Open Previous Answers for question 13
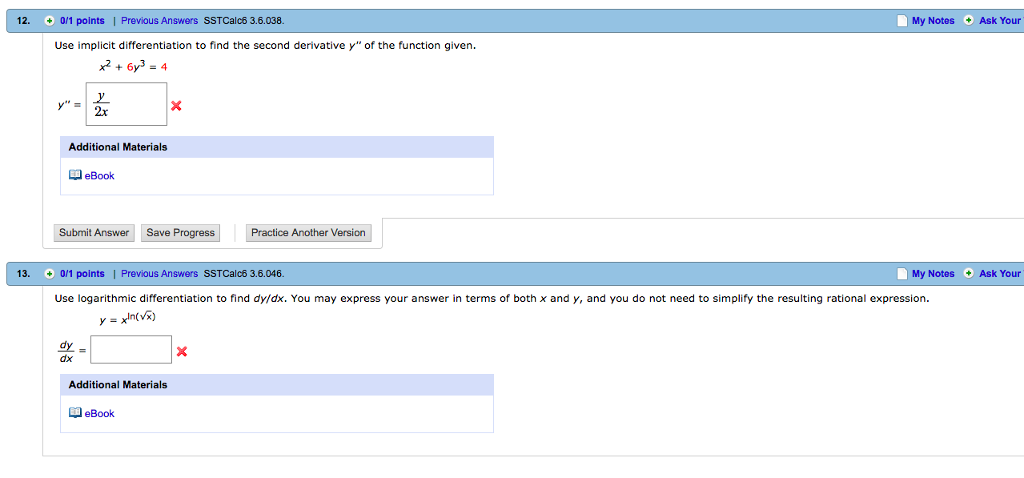 pyautogui.click(x=159, y=274)
